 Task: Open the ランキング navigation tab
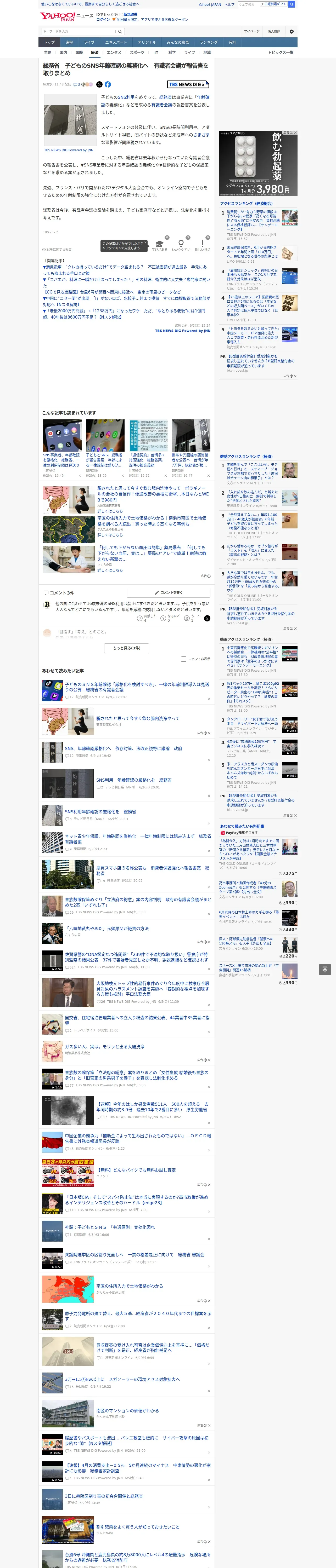coord(209,43)
